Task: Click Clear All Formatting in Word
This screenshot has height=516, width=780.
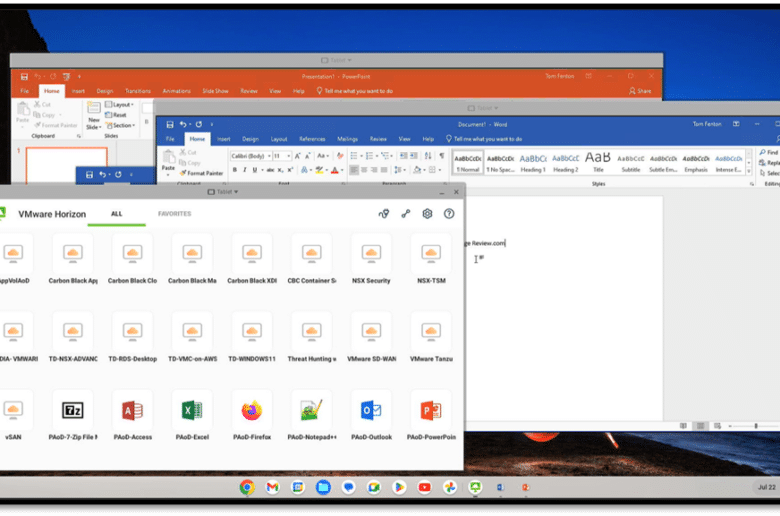Action: (x=340, y=156)
